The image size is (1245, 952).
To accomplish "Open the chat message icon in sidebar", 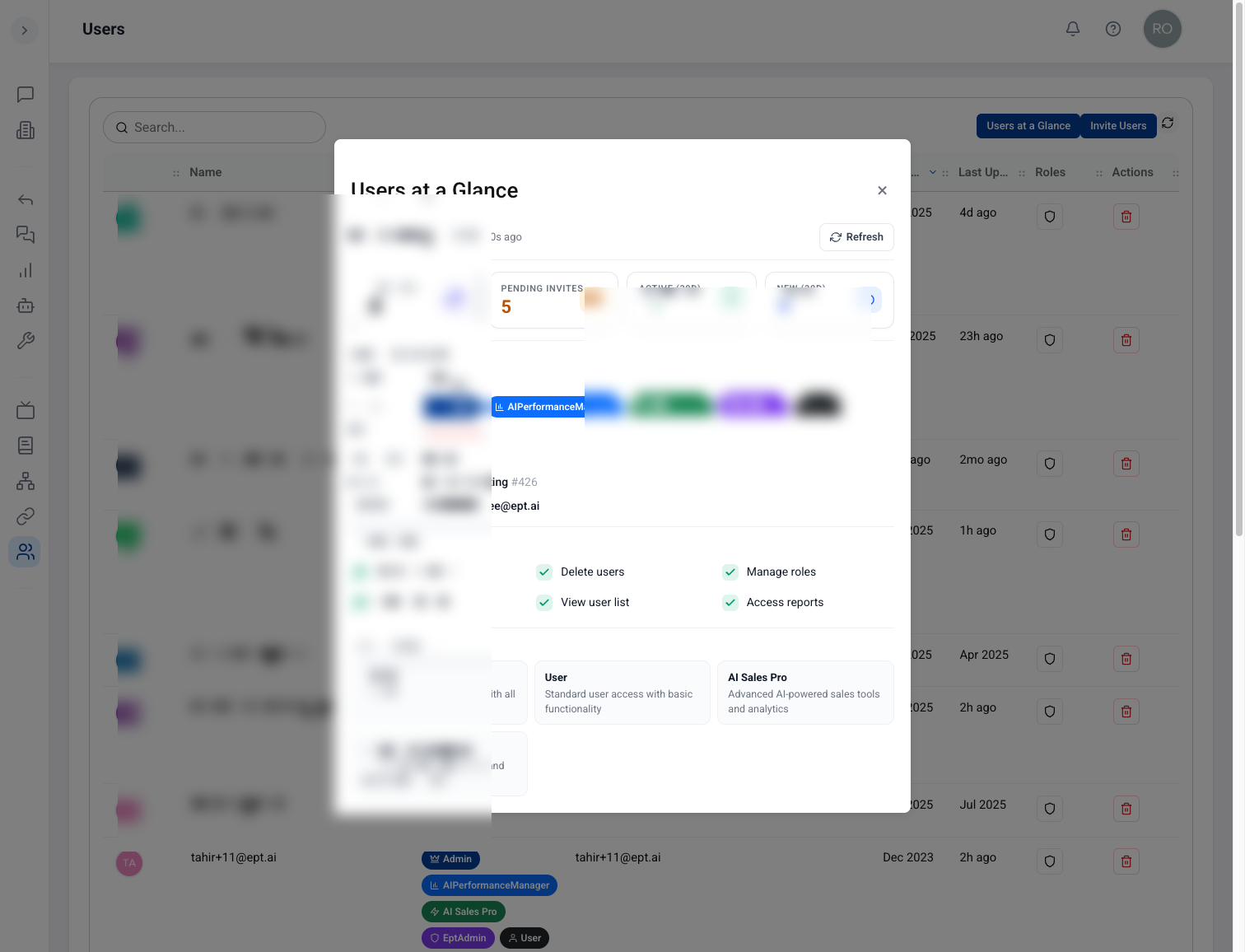I will coord(26,95).
